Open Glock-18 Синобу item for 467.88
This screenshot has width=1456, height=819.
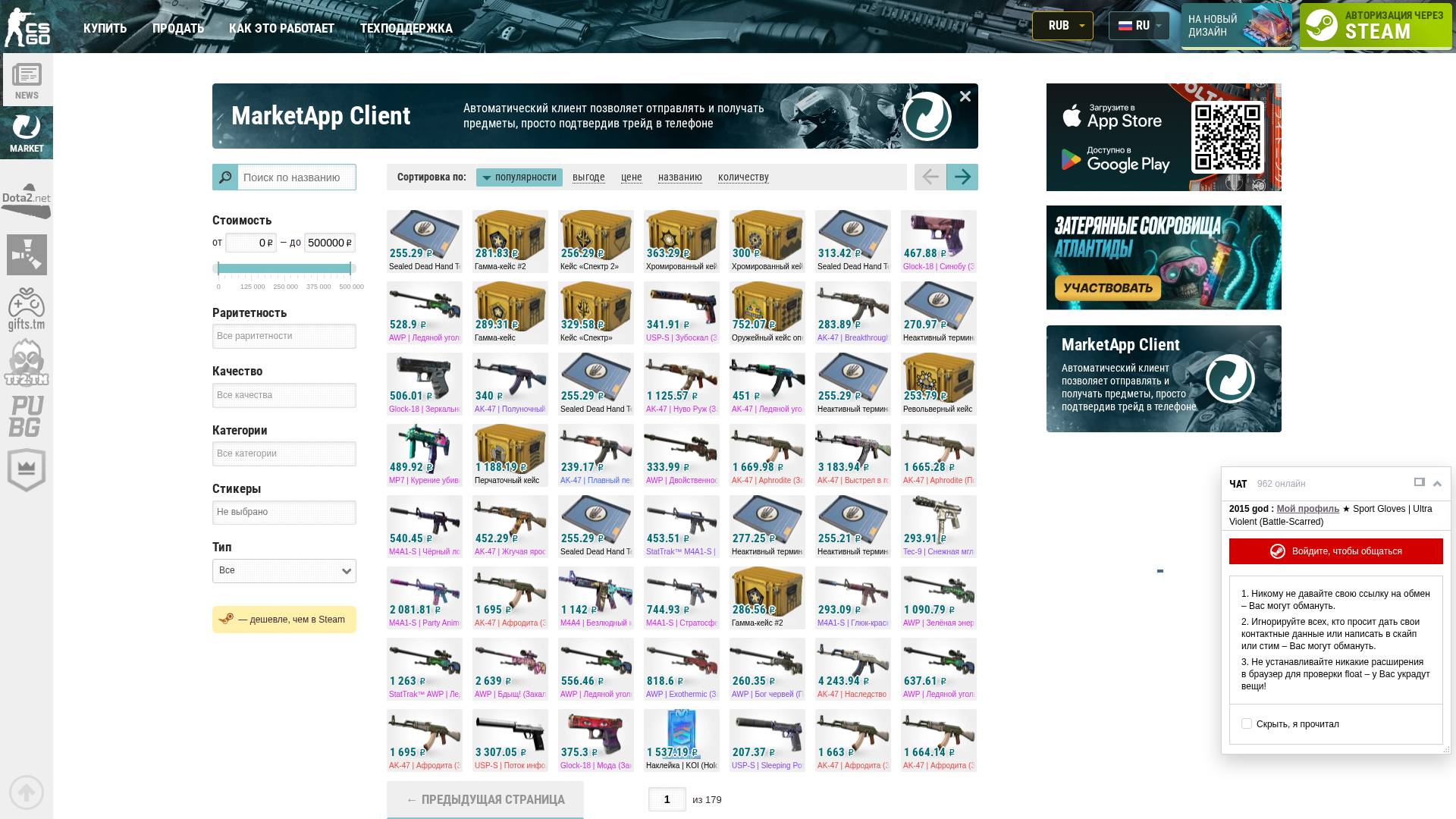[x=939, y=241]
